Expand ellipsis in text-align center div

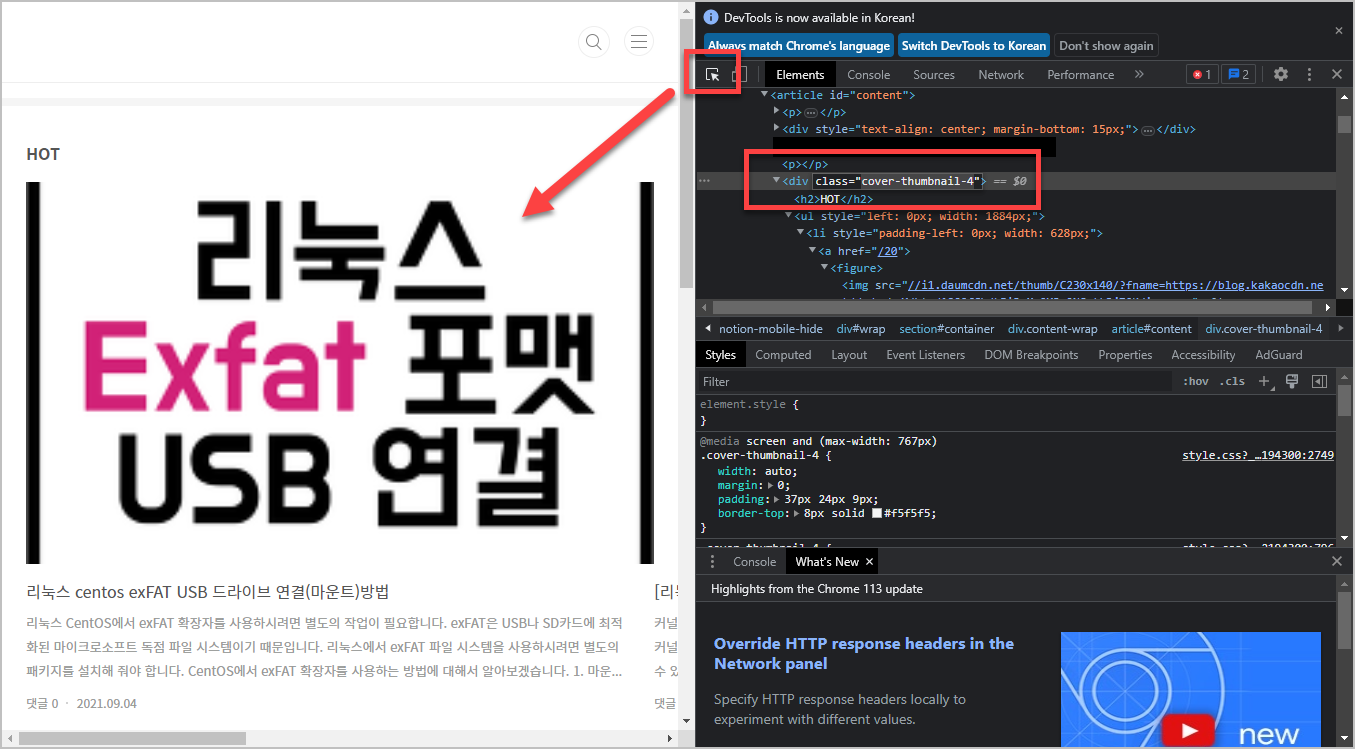(1148, 130)
